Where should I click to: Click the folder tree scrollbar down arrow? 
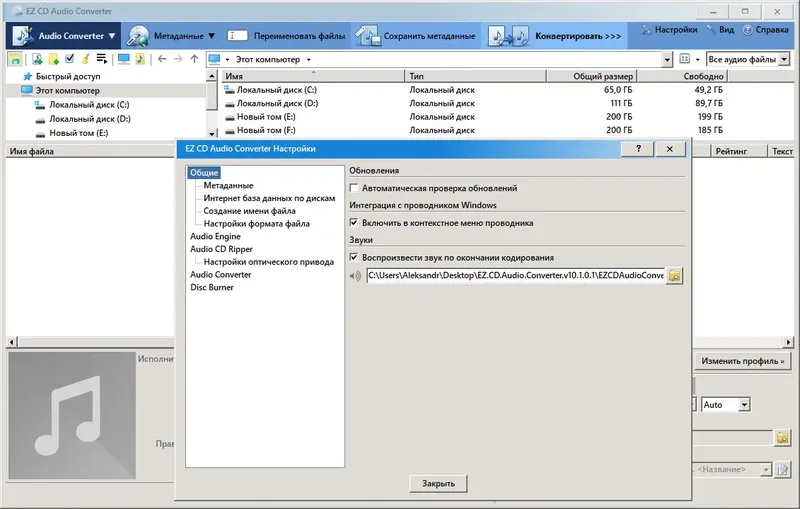[x=212, y=134]
